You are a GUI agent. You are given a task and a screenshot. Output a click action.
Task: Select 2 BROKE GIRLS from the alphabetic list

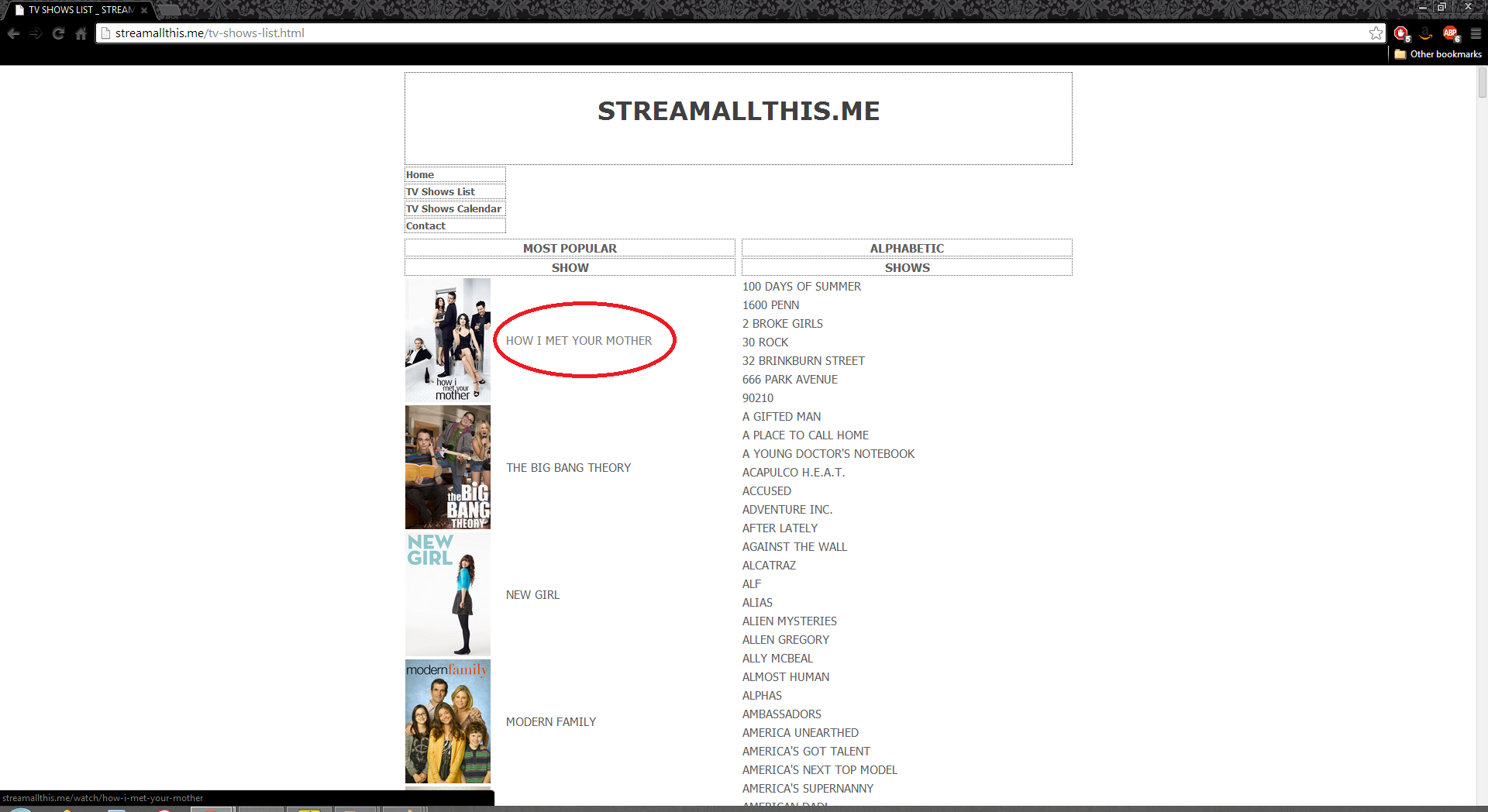782,323
